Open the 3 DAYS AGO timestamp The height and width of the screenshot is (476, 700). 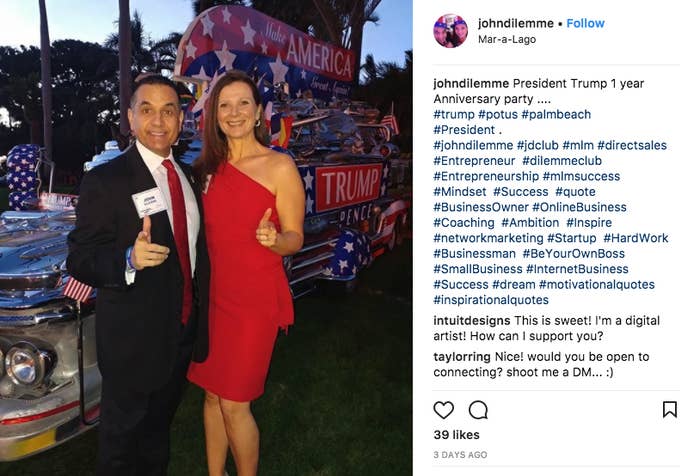pos(460,455)
